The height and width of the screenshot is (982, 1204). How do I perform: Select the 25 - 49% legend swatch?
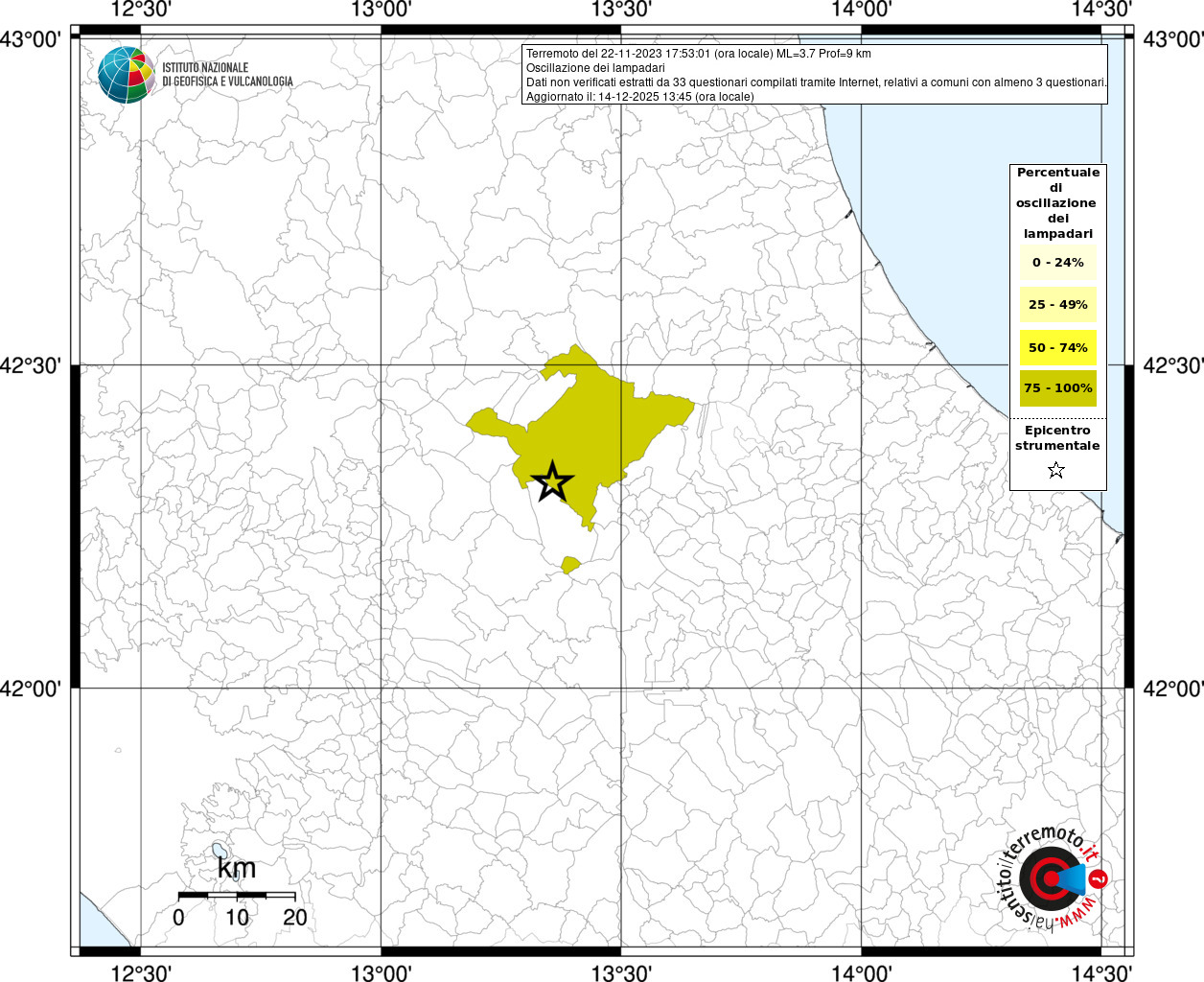click(1058, 305)
